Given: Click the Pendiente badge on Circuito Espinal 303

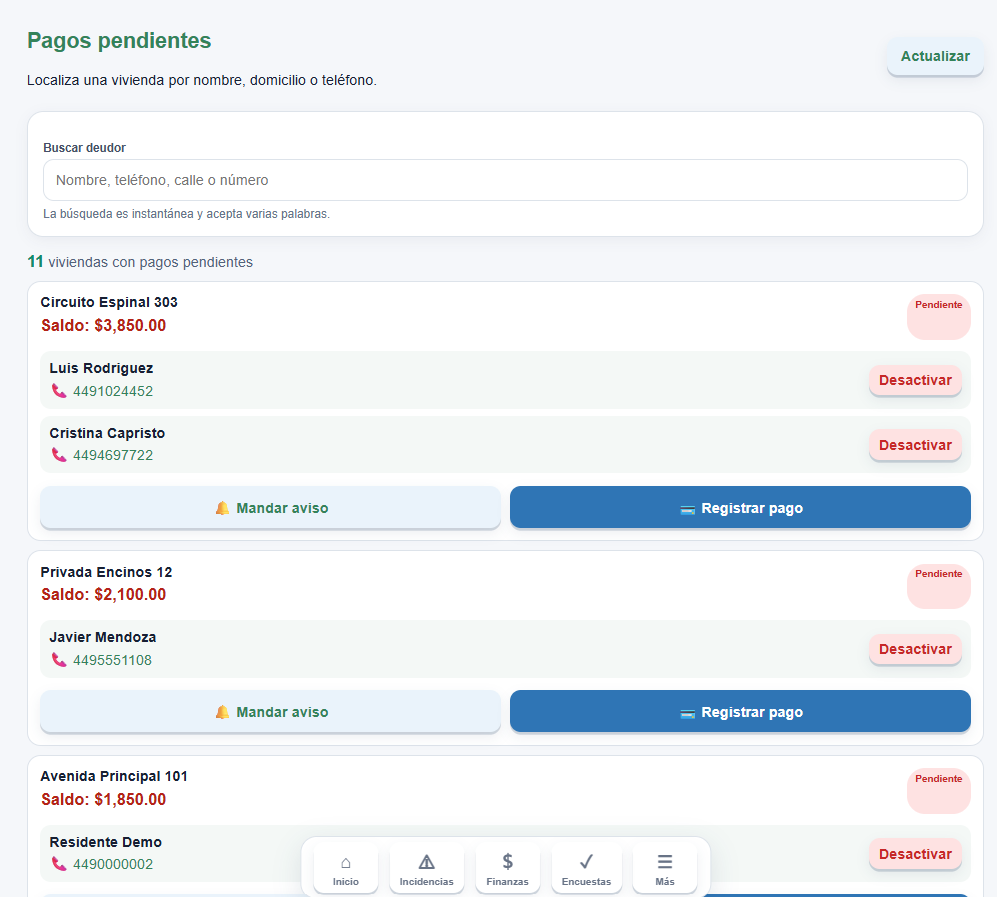Looking at the screenshot, I should coord(939,317).
